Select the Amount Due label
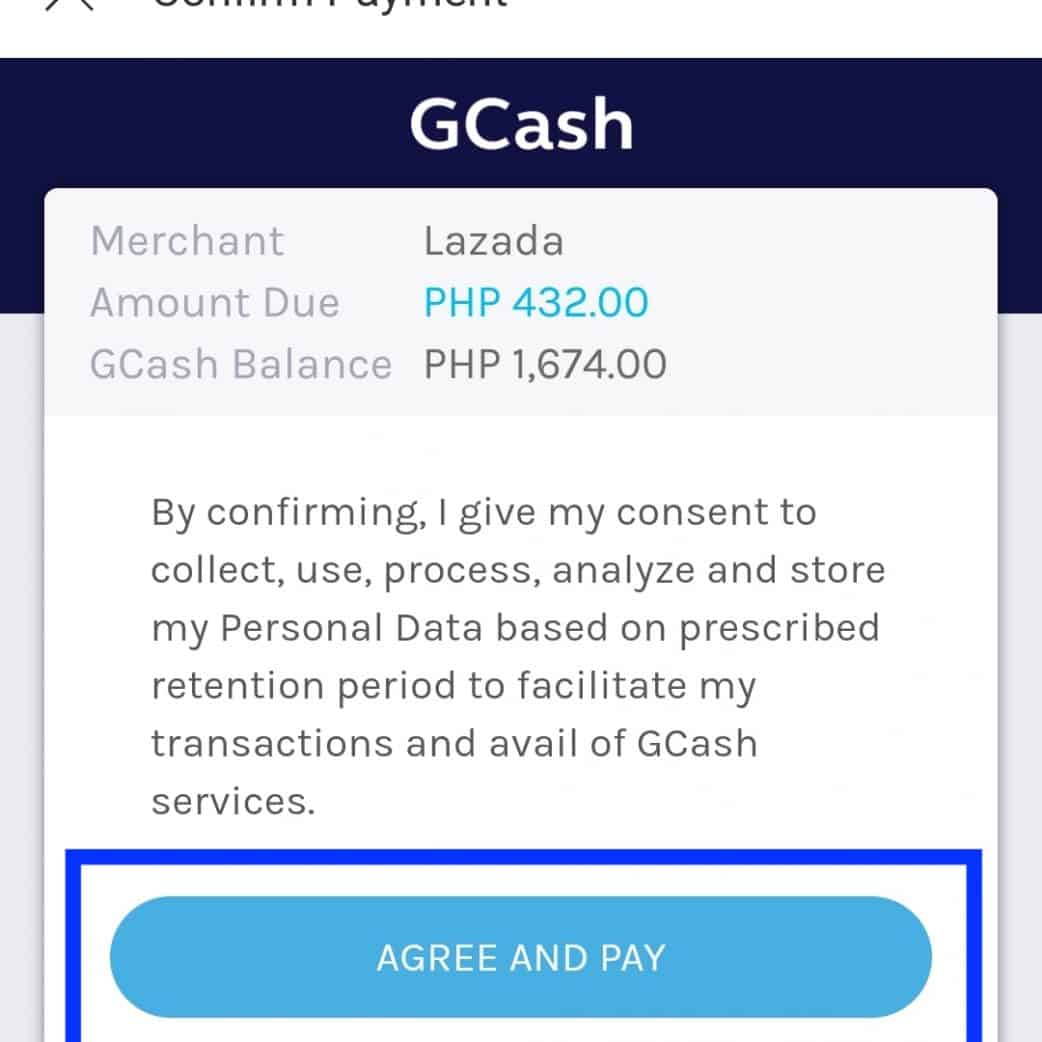The width and height of the screenshot is (1042, 1042). (214, 302)
